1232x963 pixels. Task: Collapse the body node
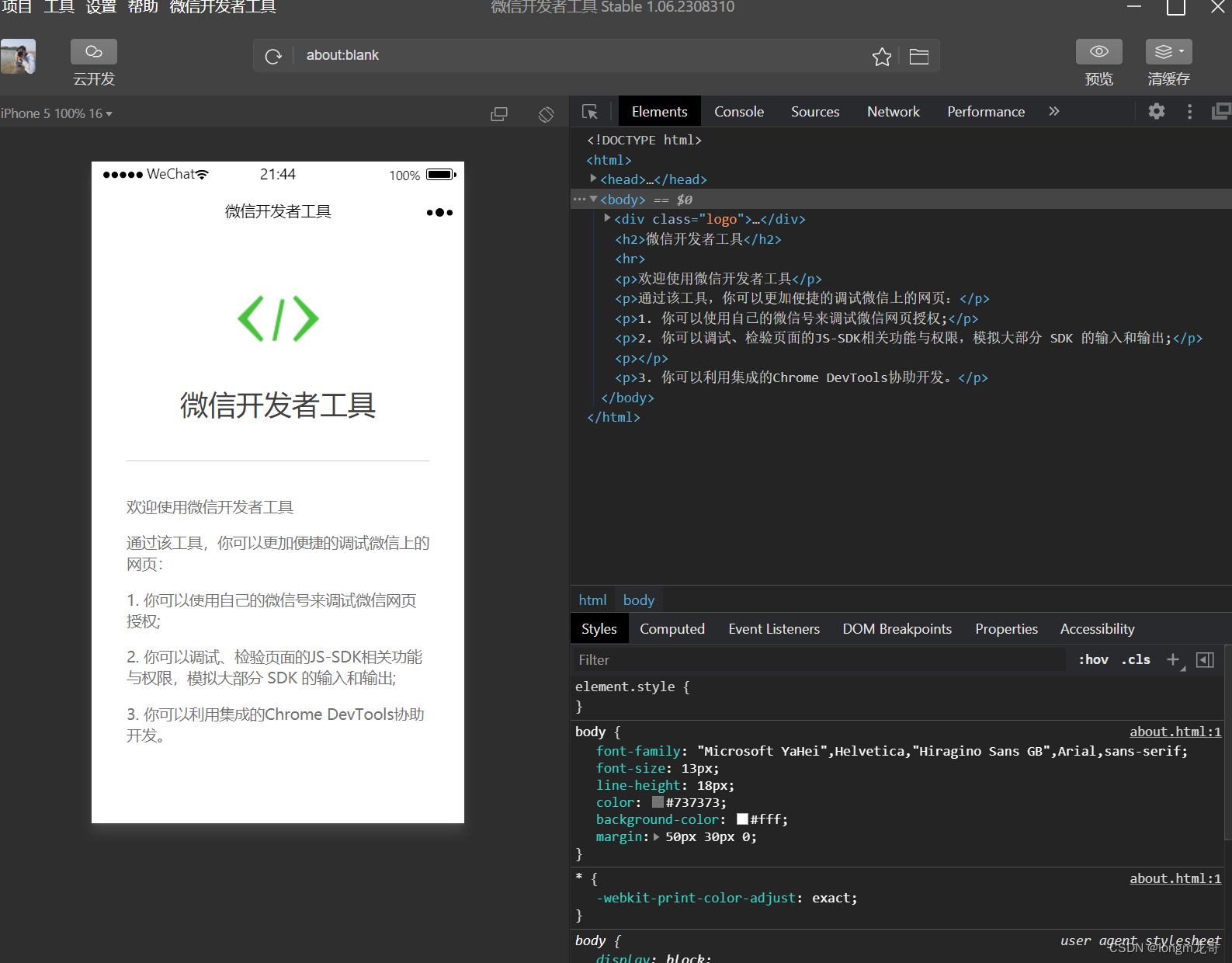tap(593, 199)
